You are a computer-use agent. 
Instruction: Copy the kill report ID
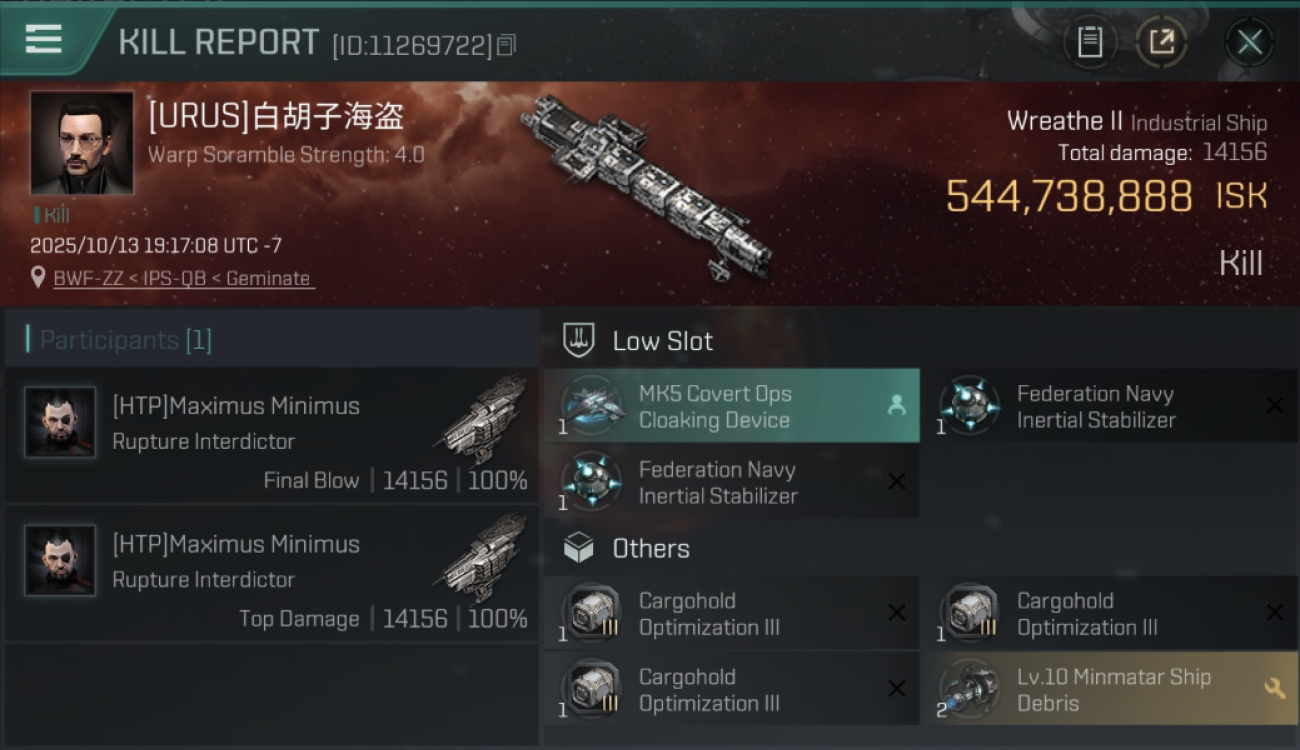tap(507, 45)
